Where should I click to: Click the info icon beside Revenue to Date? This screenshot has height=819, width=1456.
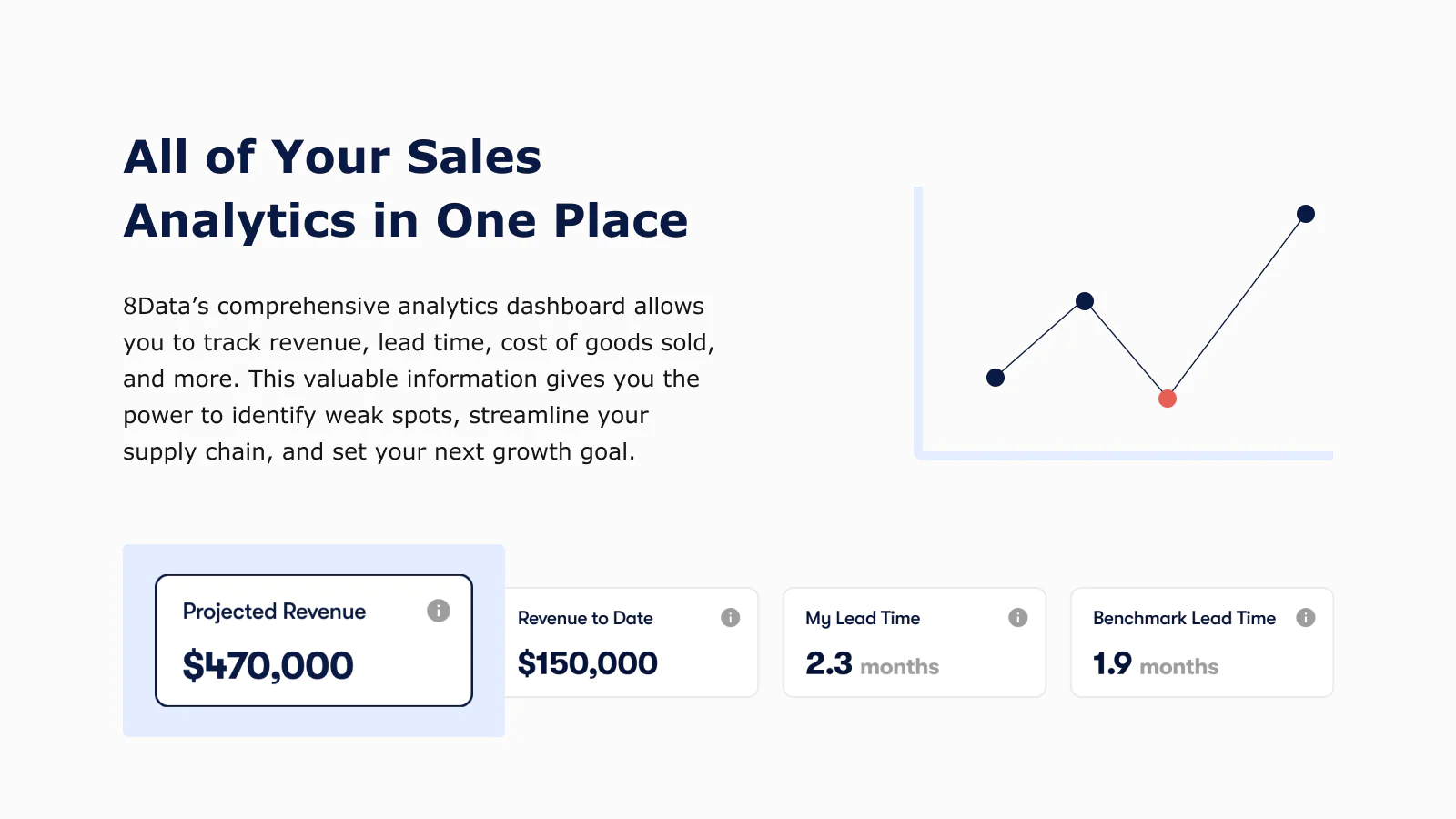tap(730, 618)
